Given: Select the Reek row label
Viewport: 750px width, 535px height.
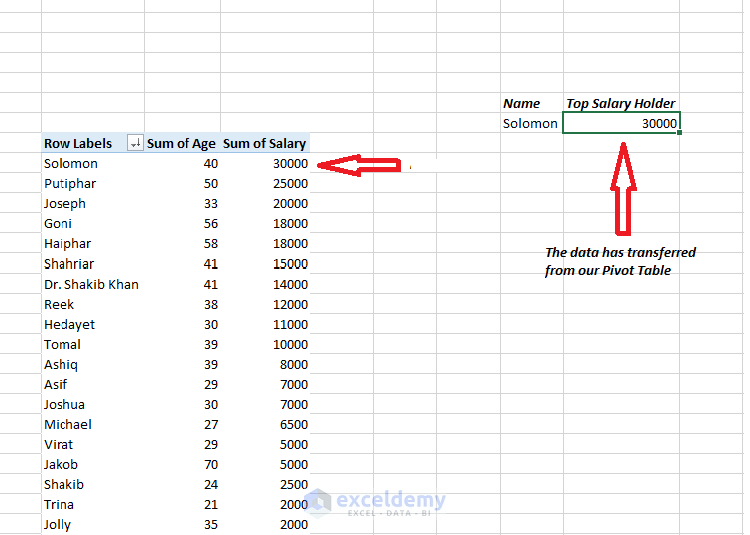Looking at the screenshot, I should (x=59, y=305).
